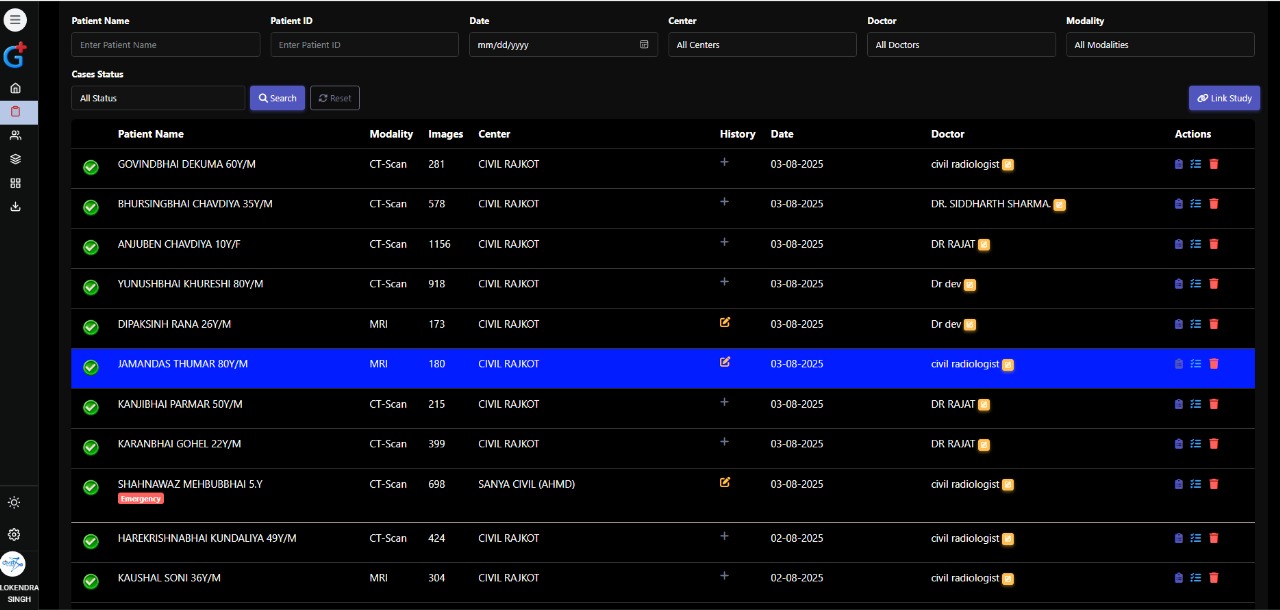Viewport: 1280px width, 610px height.
Task: Open task list icon for KANJIBHAI PARMAR
Action: point(1195,404)
